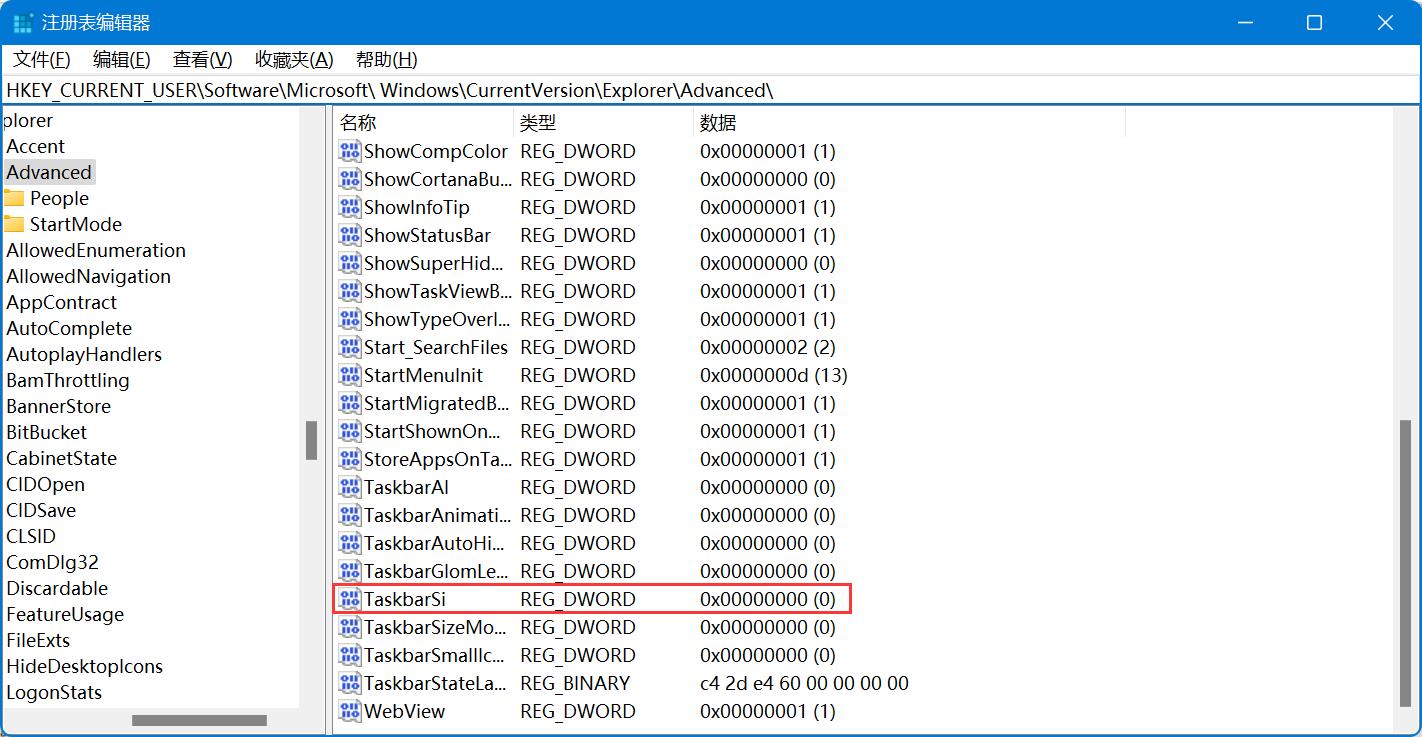1422x737 pixels.
Task: Click REG_BINARY type of TaskbarStateLa...
Action: click(x=575, y=683)
